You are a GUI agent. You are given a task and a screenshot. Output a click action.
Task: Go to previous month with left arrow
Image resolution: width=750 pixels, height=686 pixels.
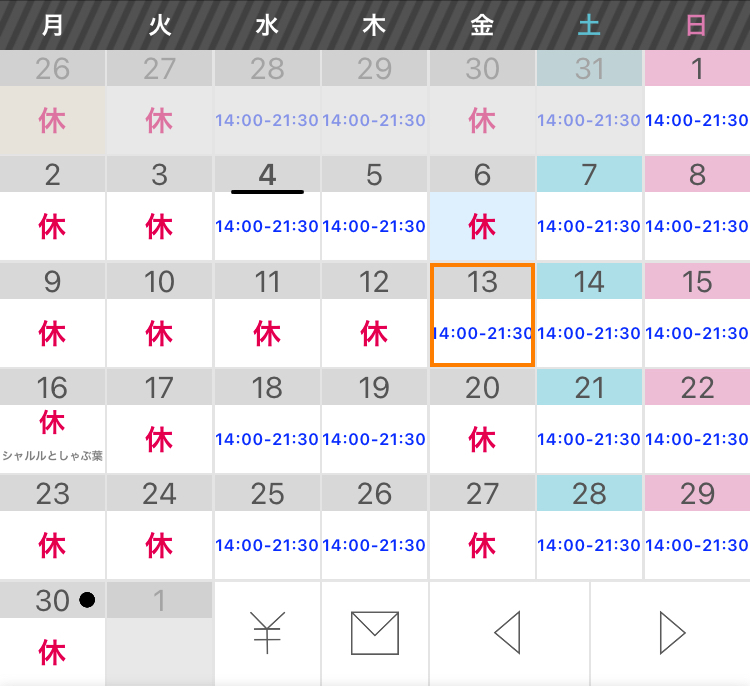[x=507, y=632]
